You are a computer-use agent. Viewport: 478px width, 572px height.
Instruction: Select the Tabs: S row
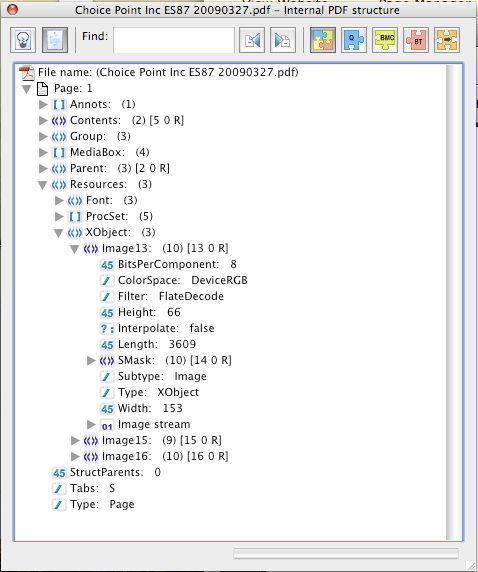93,489
